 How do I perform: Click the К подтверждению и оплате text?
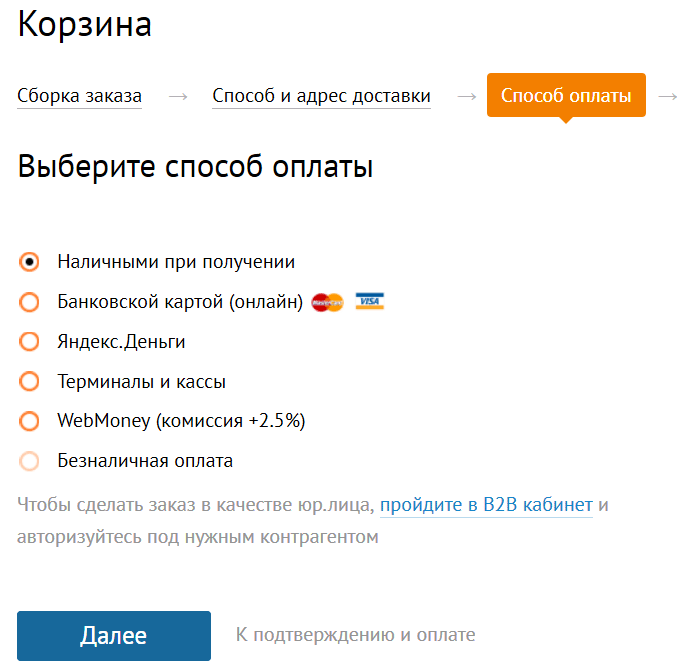coord(355,635)
